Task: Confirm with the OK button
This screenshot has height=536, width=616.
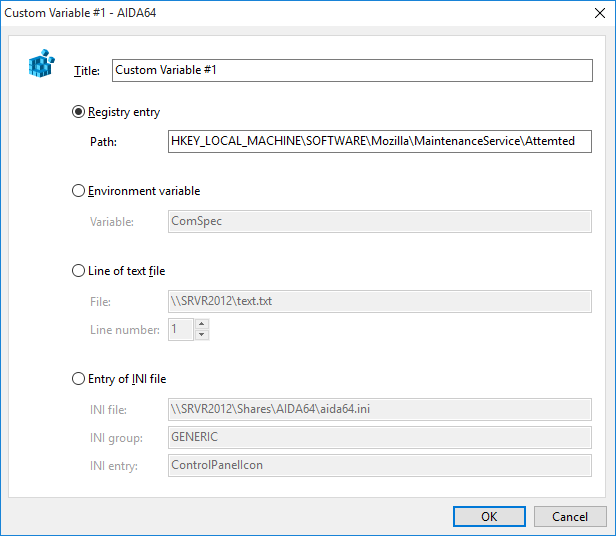Action: [489, 516]
